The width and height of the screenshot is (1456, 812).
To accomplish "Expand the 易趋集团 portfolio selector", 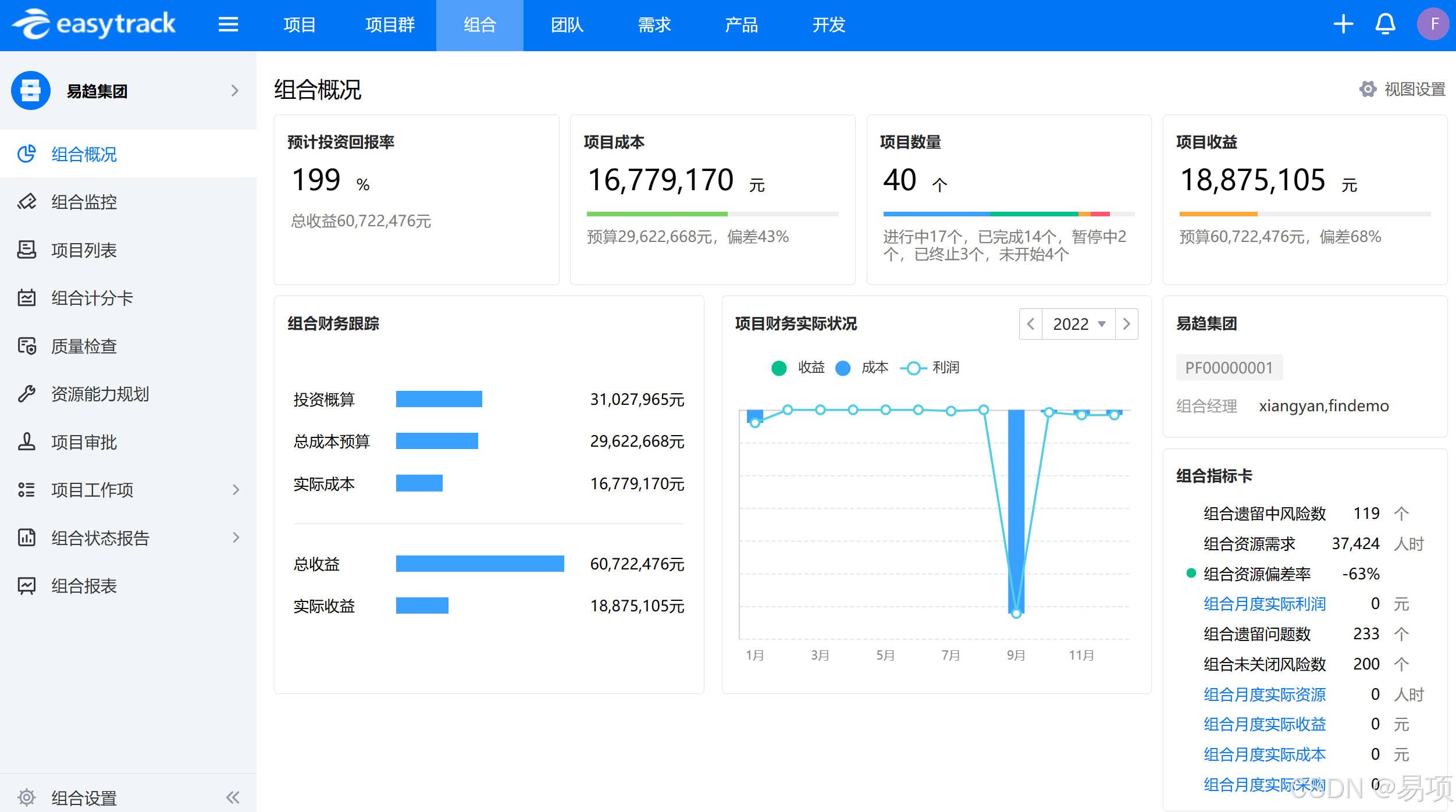I will click(234, 91).
